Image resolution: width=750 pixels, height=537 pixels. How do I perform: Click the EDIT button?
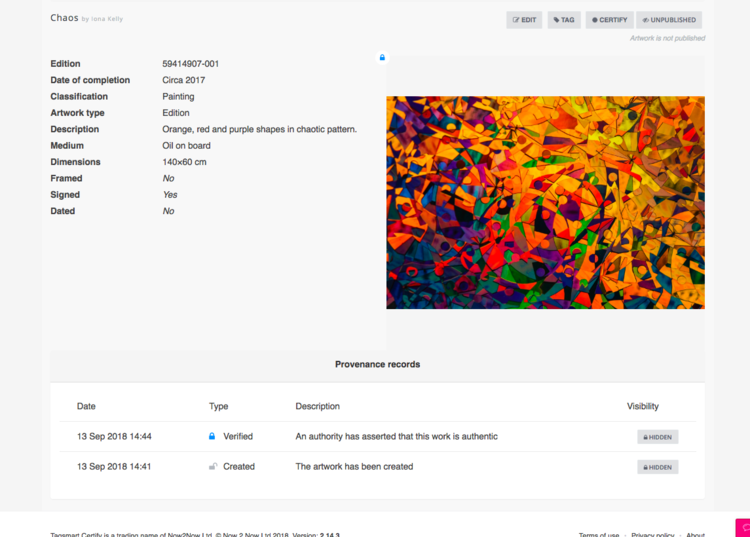(x=524, y=20)
